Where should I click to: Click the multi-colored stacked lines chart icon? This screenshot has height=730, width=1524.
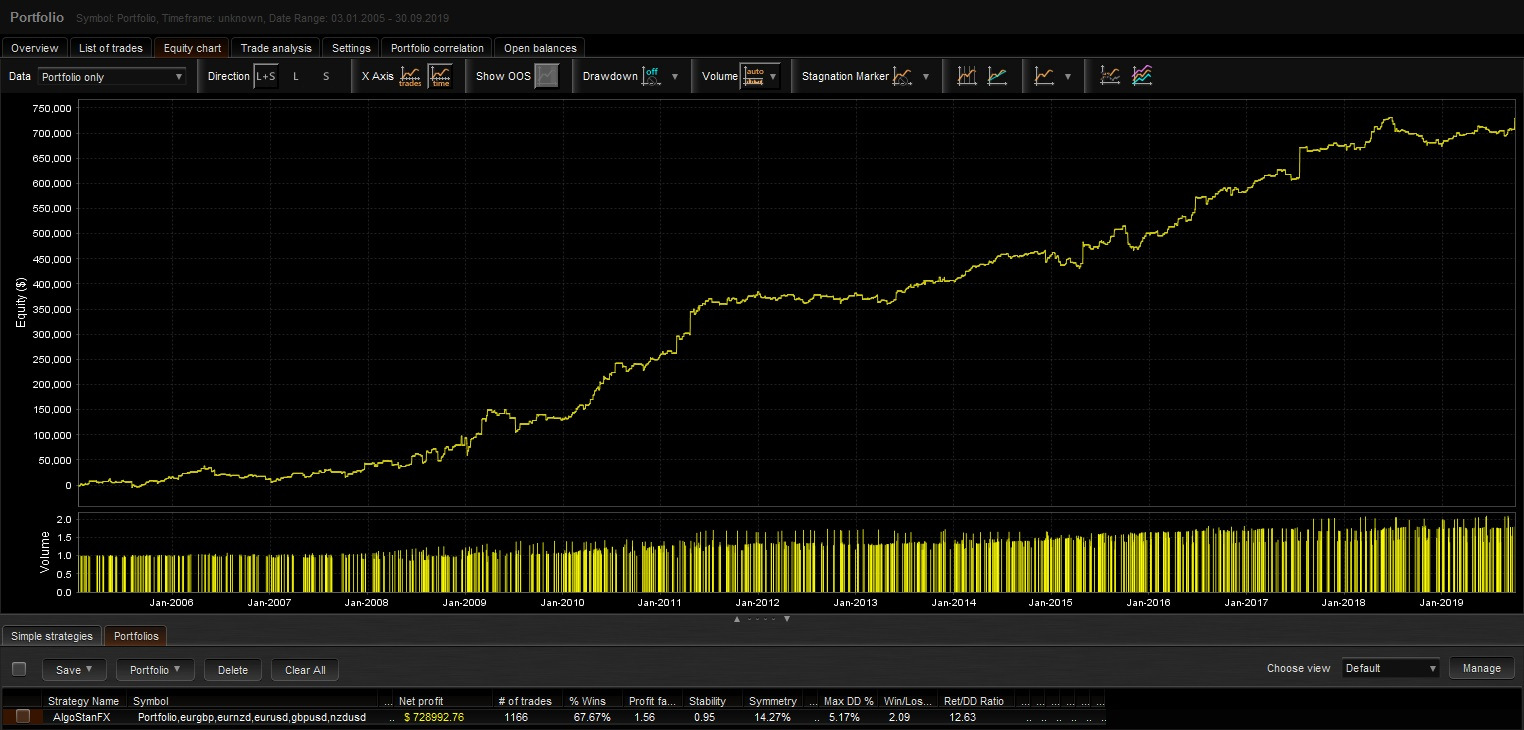click(1141, 76)
